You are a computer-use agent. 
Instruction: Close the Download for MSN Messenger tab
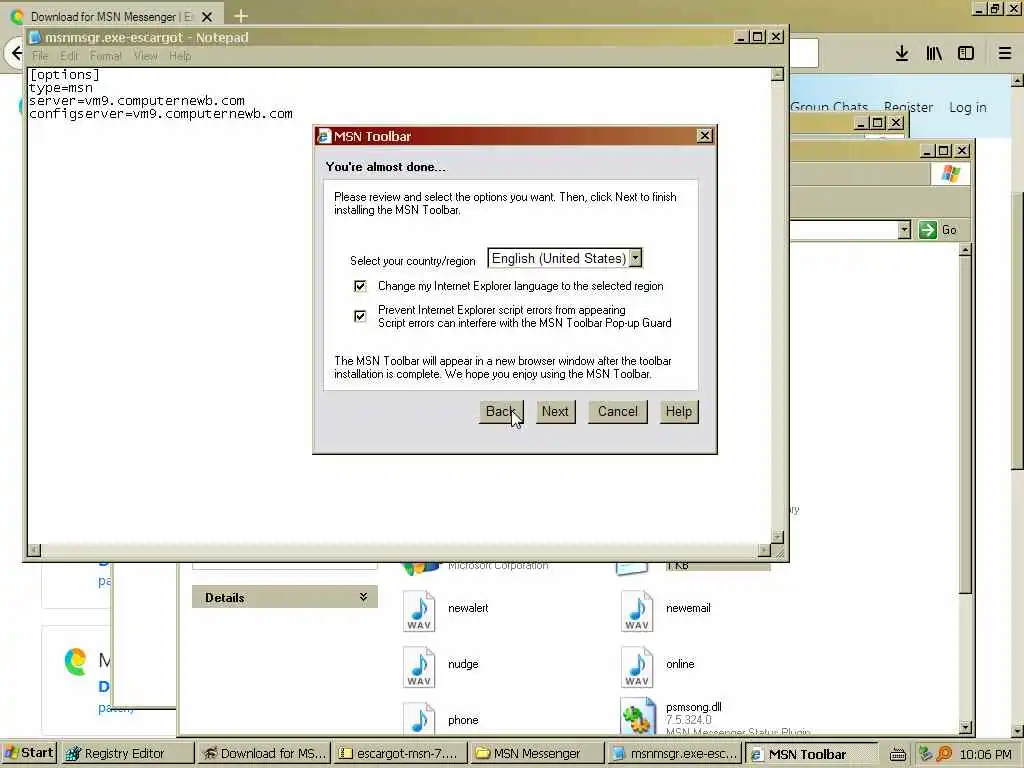point(206,16)
